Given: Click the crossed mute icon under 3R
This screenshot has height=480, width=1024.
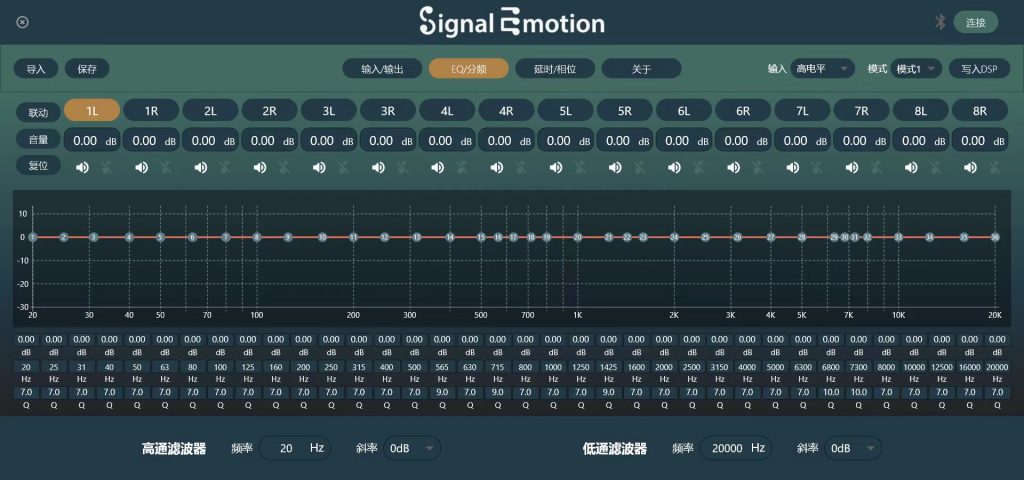Looking at the screenshot, I should [402, 168].
